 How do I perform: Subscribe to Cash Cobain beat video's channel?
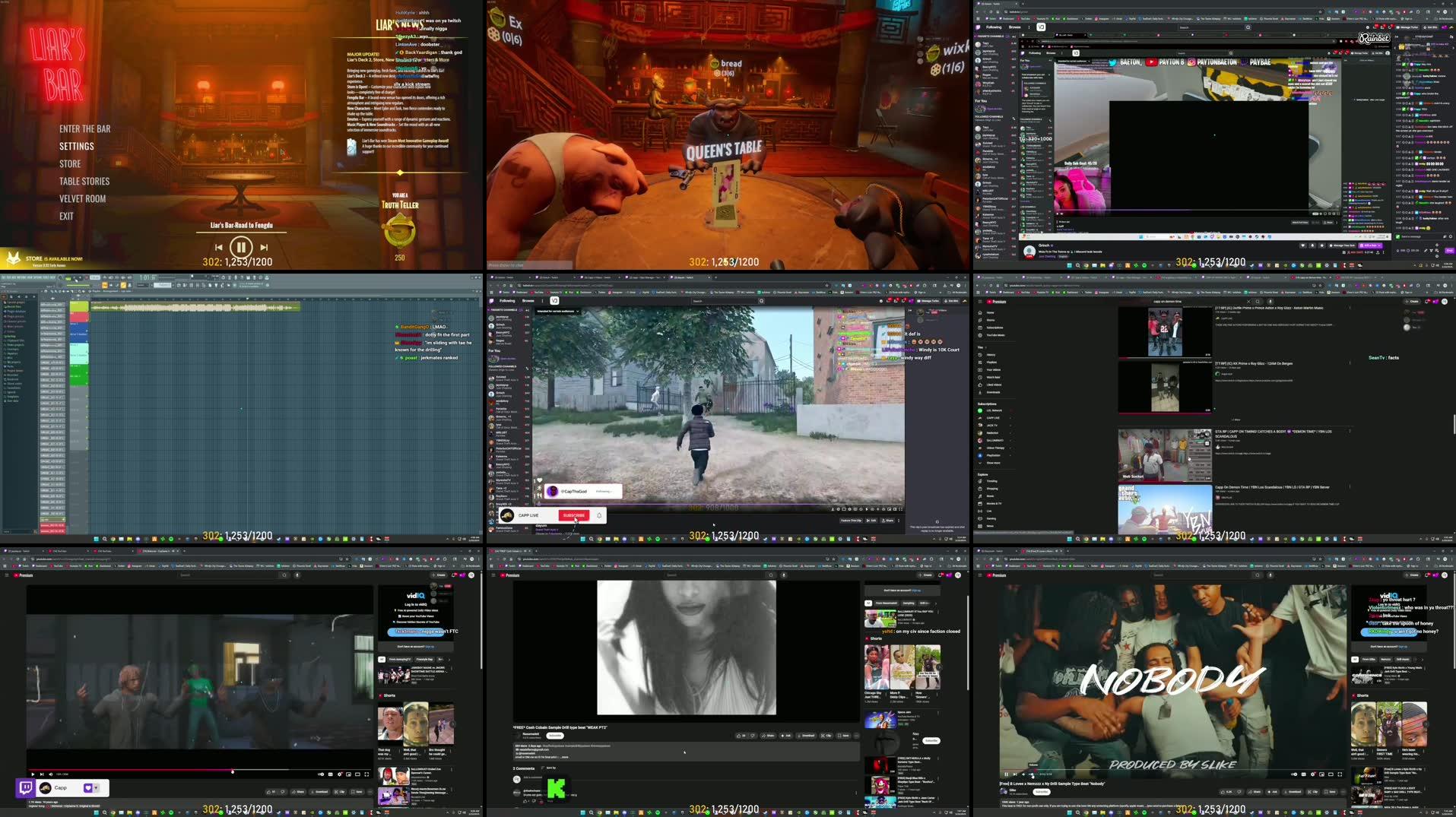coord(555,735)
